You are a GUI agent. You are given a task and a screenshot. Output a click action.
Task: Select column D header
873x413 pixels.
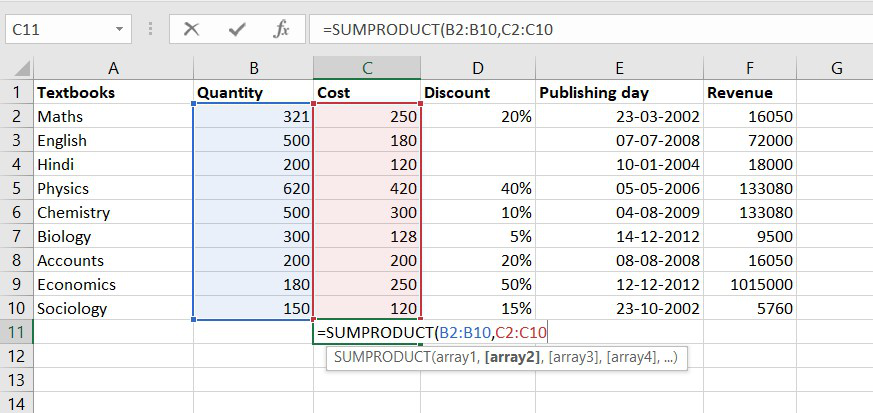click(x=478, y=68)
